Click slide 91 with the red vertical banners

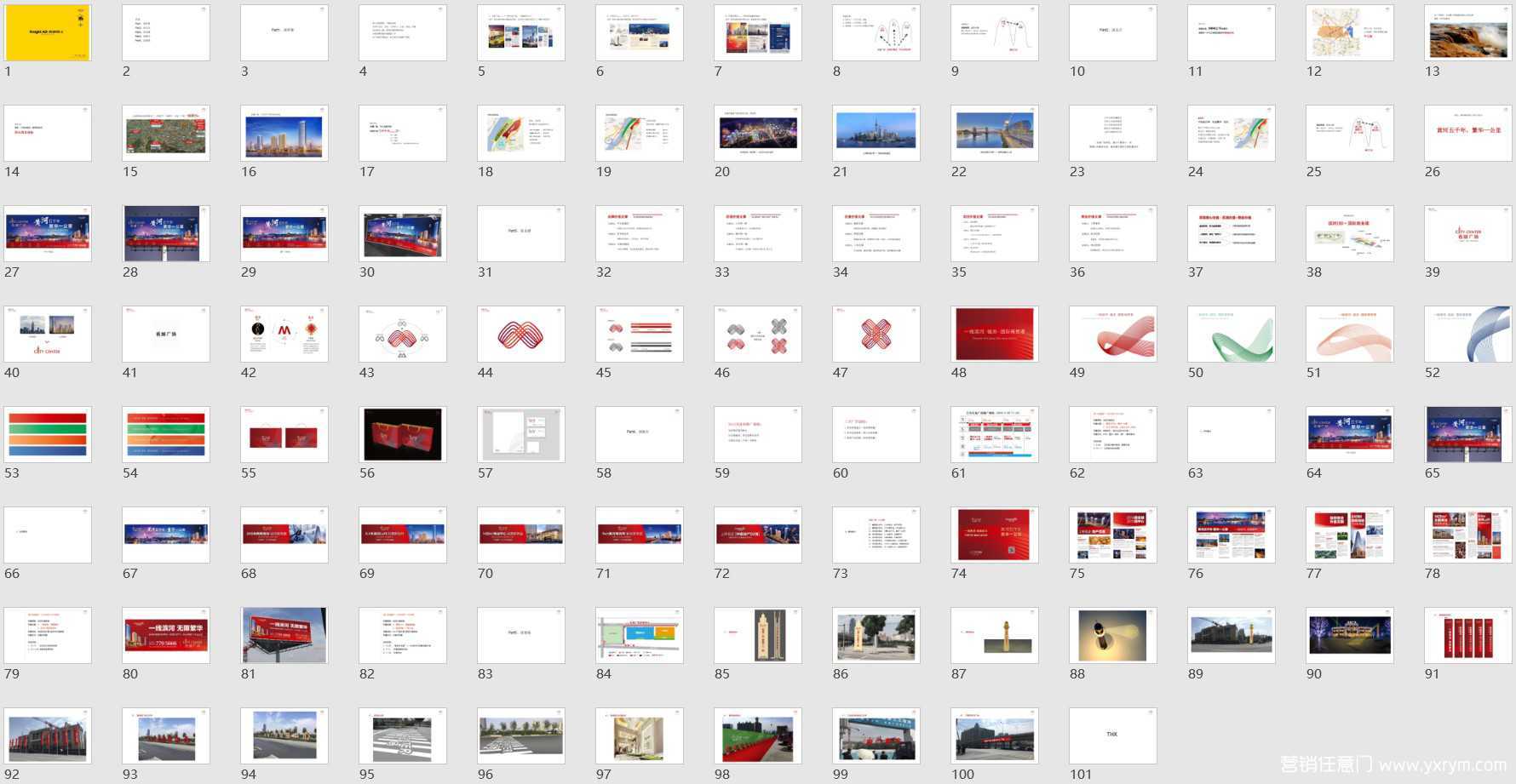1467,635
